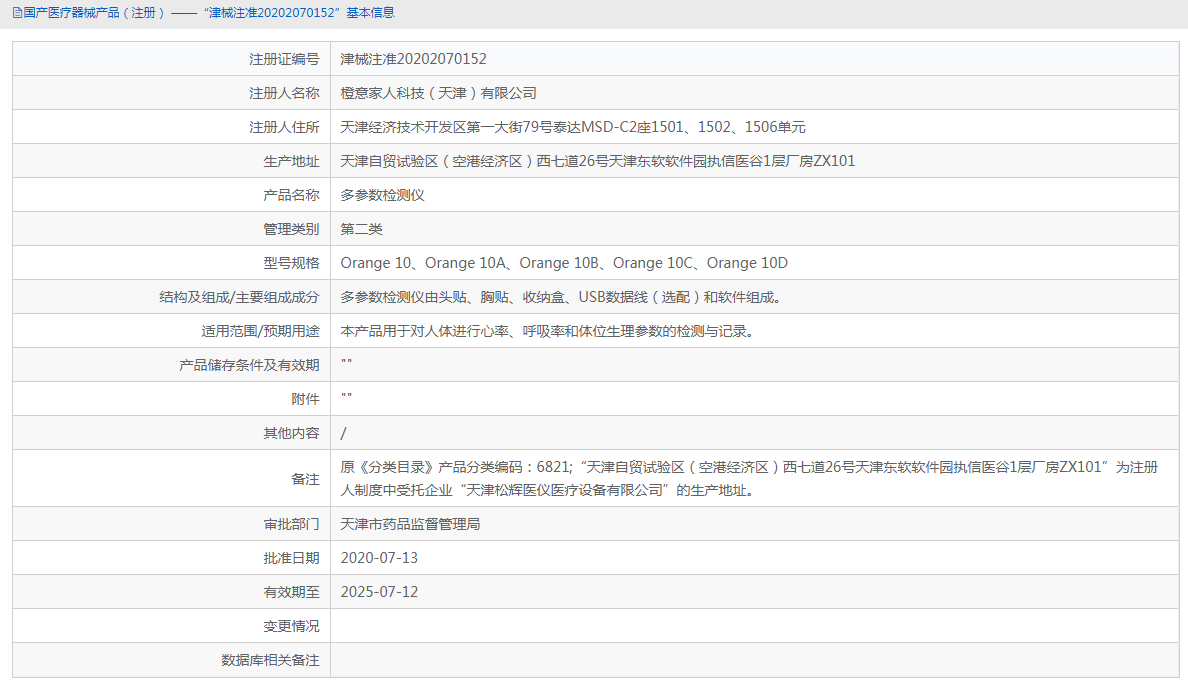Click the 批准日期 label
Viewport: 1188px width, 686px height.
pyautogui.click(x=291, y=559)
